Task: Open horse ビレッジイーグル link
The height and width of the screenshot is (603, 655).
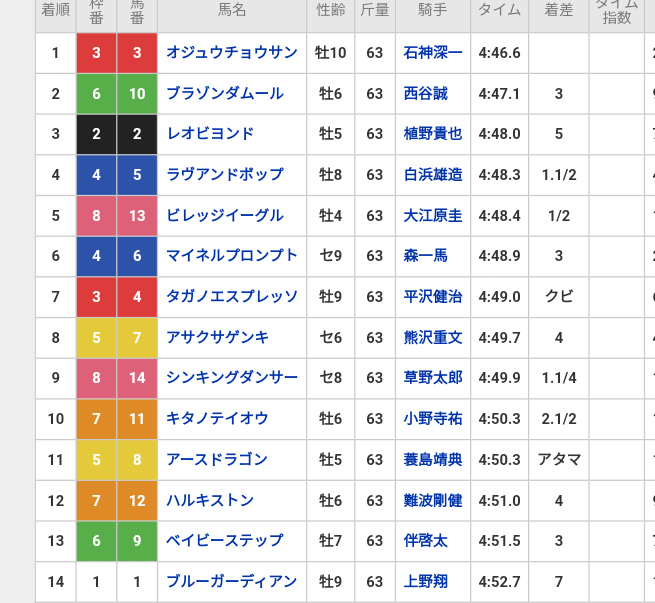Action: (x=225, y=215)
